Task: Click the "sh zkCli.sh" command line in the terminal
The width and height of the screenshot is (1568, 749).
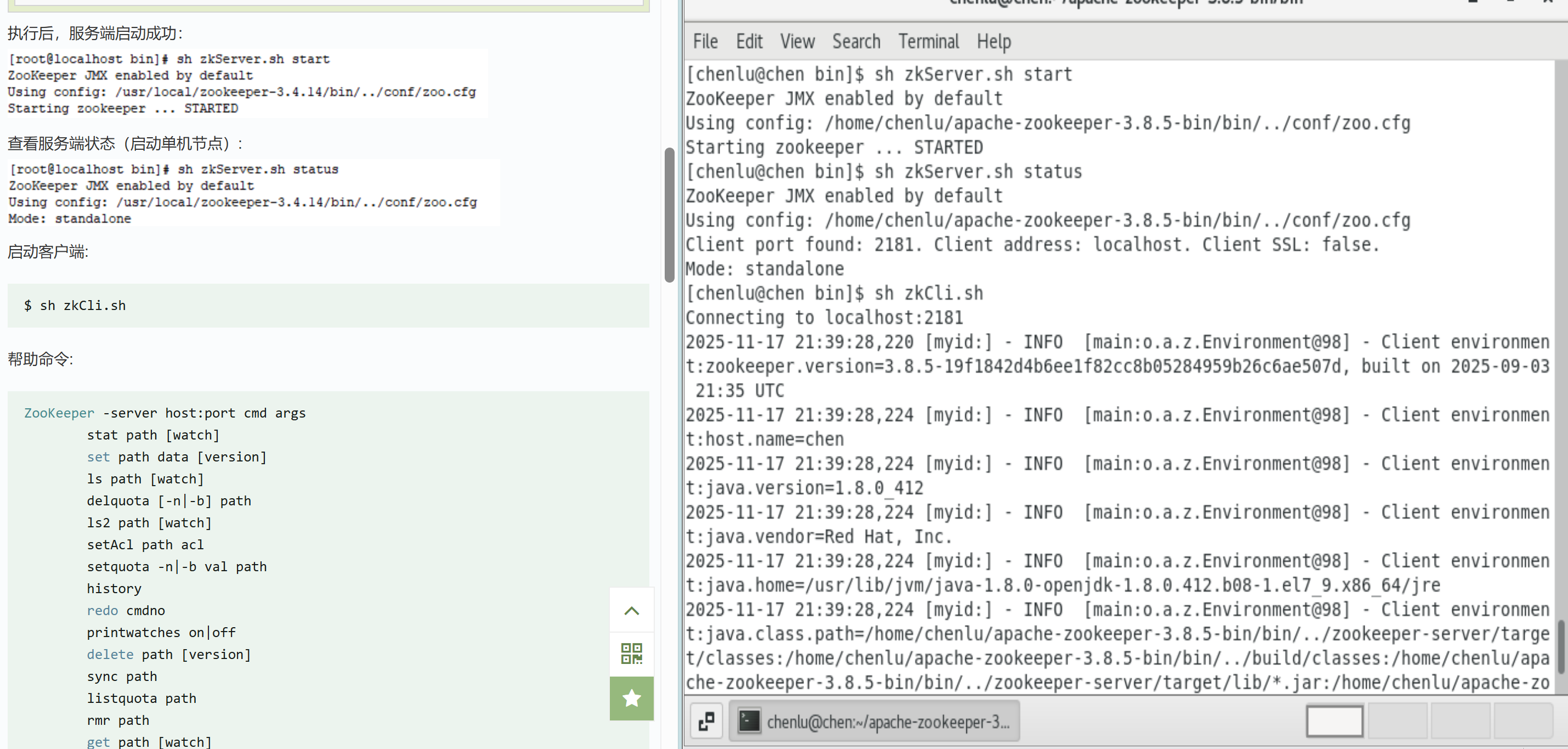Action: (x=929, y=293)
